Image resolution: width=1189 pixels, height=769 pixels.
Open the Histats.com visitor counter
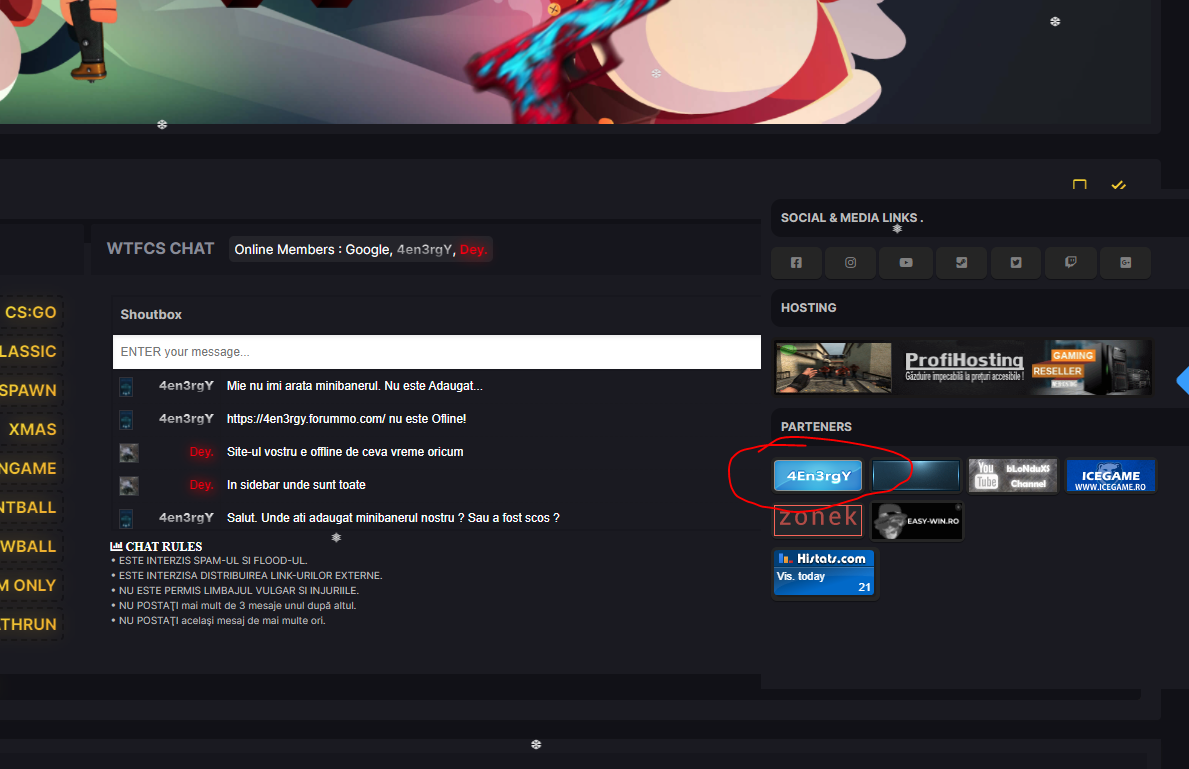point(824,573)
